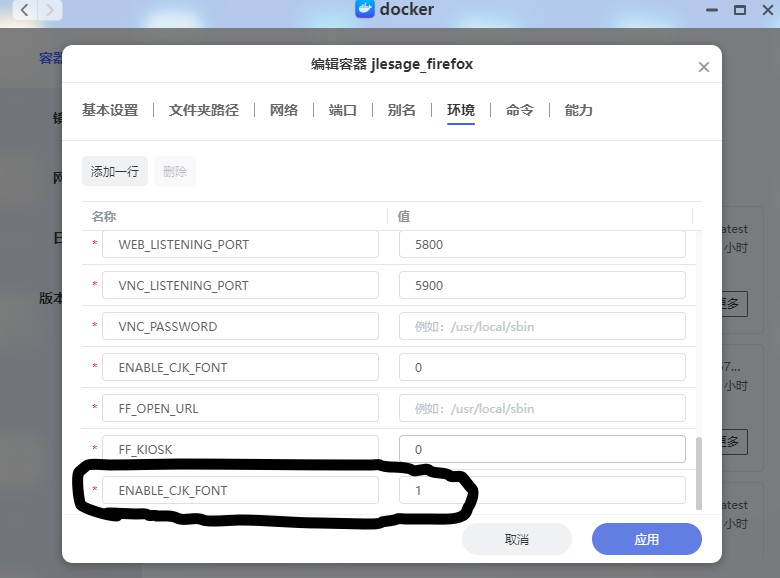This screenshot has height=578, width=780.
Task: Click the environment list vertical scrollbar
Action: (699, 474)
